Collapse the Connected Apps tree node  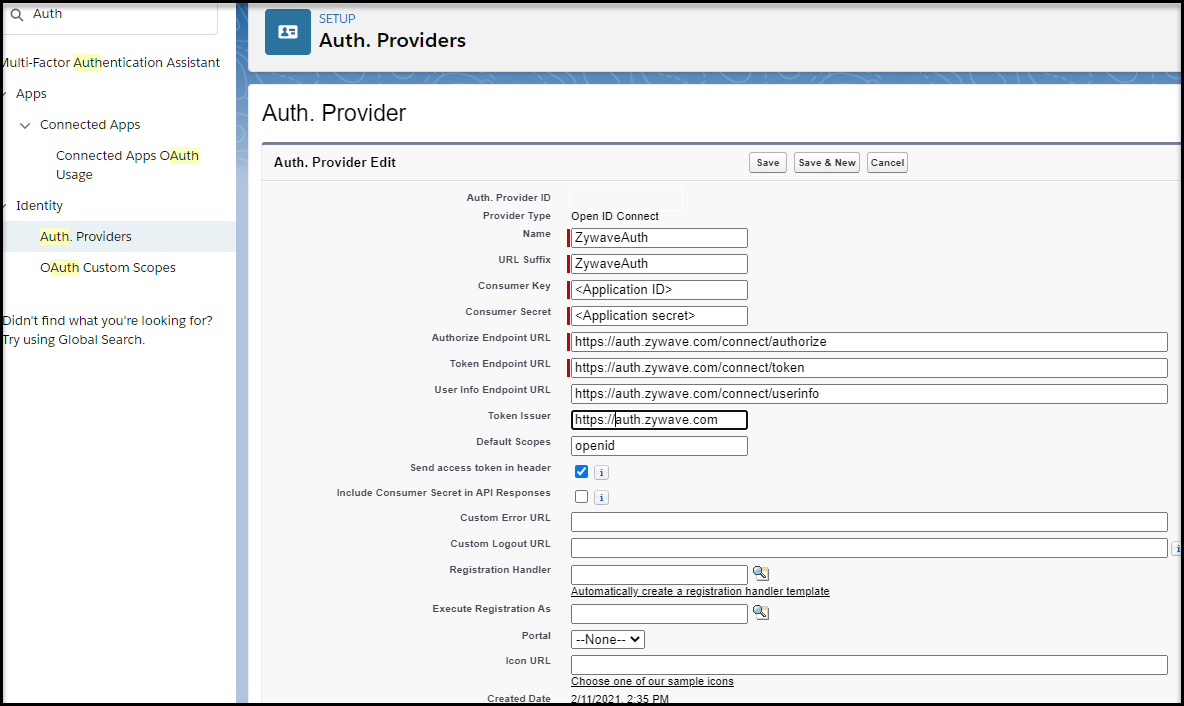tap(25, 125)
